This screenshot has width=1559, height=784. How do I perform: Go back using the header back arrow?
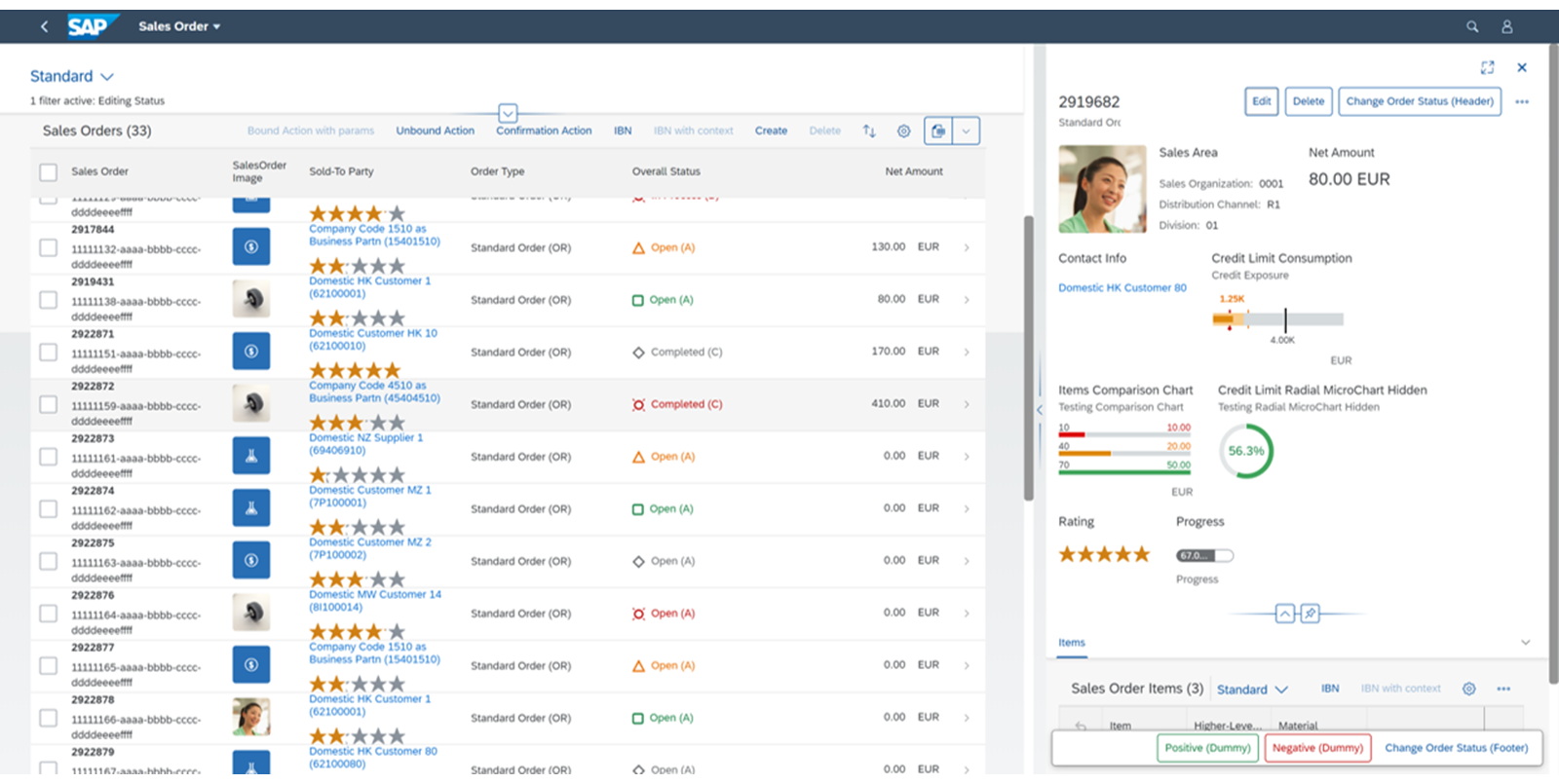click(x=44, y=26)
